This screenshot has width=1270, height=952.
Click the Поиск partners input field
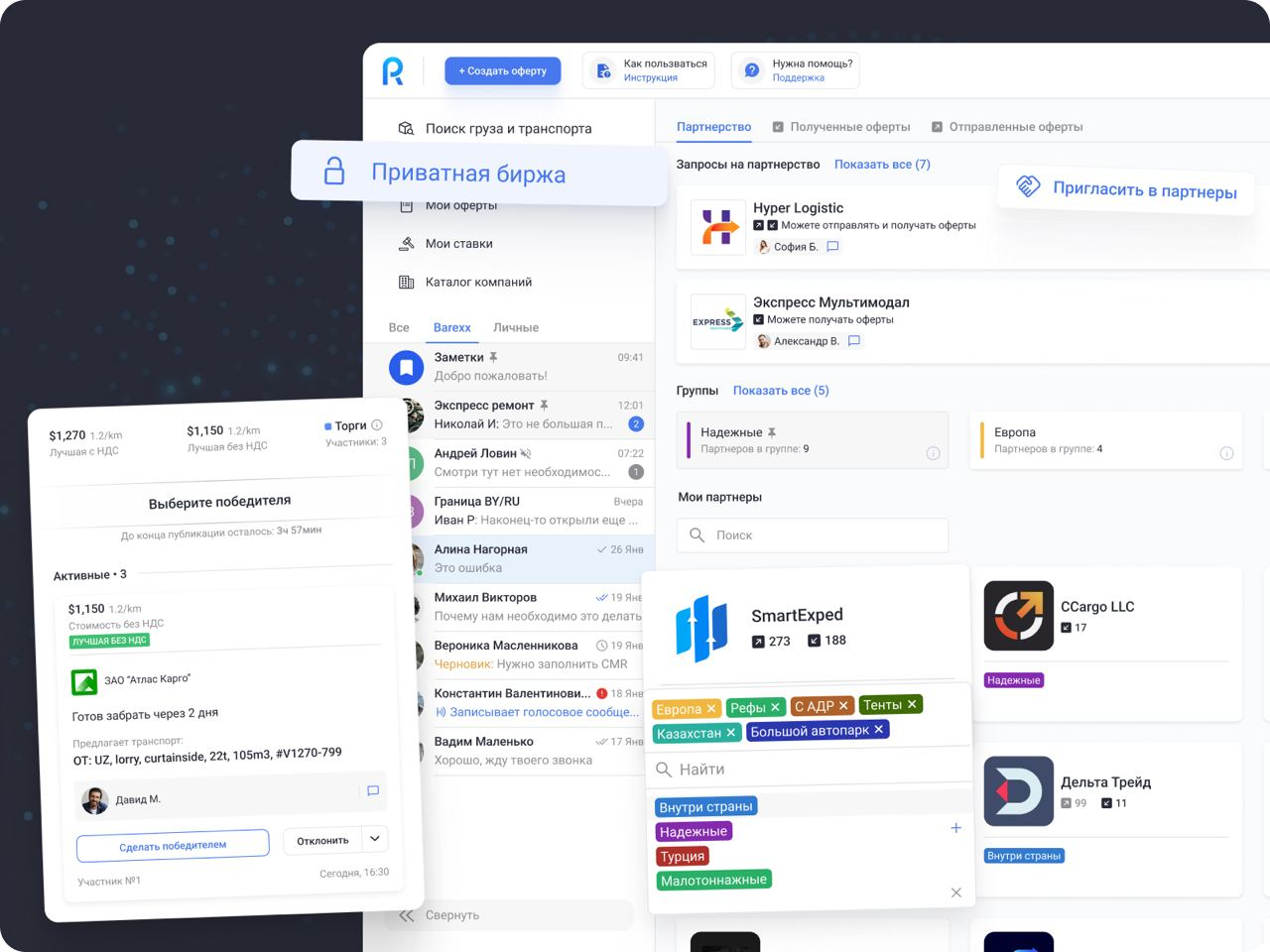tap(813, 535)
